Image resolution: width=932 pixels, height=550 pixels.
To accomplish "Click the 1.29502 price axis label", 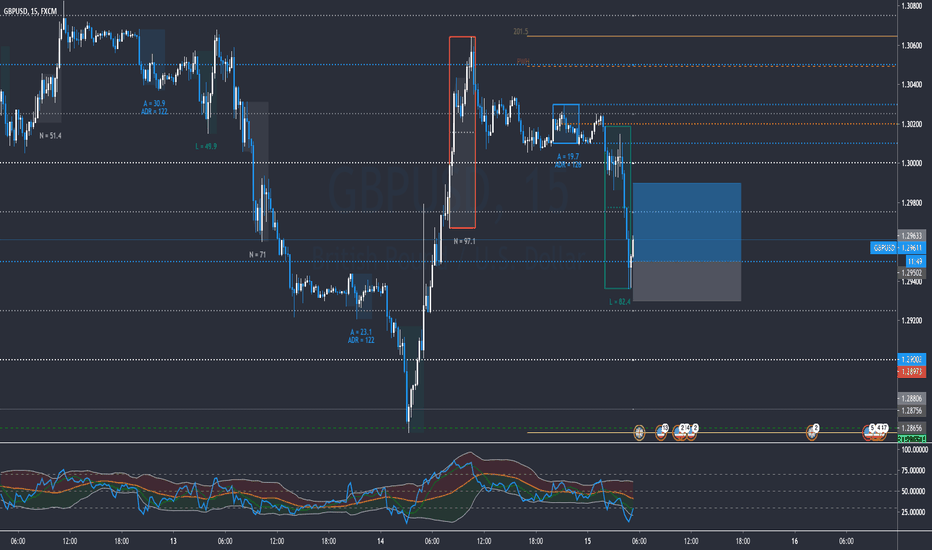I will (912, 272).
